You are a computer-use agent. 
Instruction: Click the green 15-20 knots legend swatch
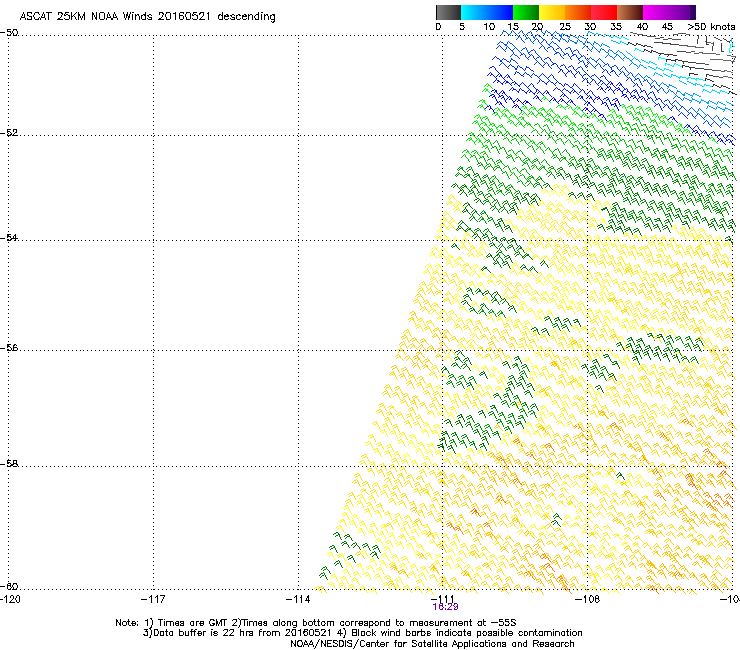click(526, 12)
